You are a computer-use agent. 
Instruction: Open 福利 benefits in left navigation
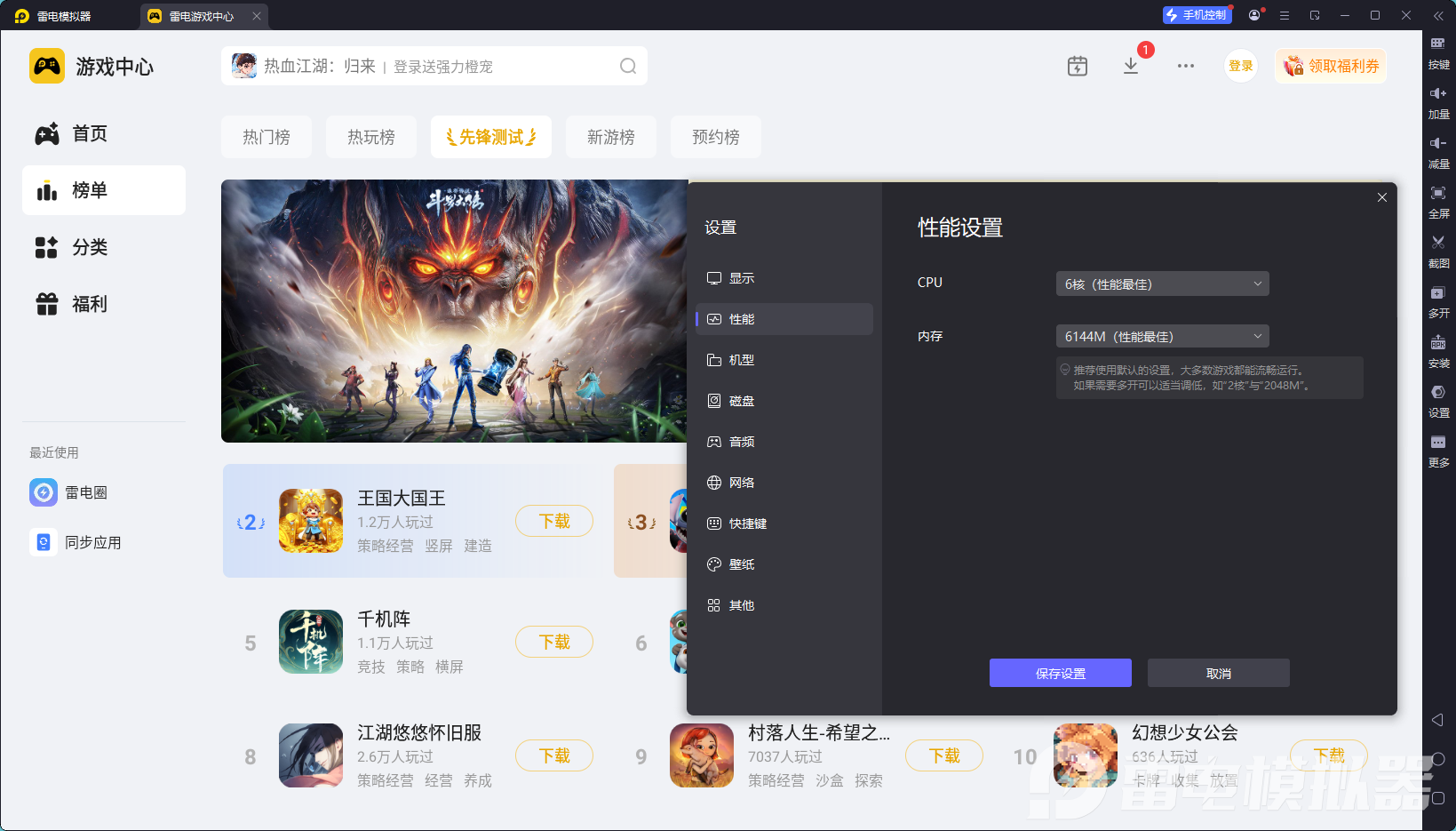(104, 304)
